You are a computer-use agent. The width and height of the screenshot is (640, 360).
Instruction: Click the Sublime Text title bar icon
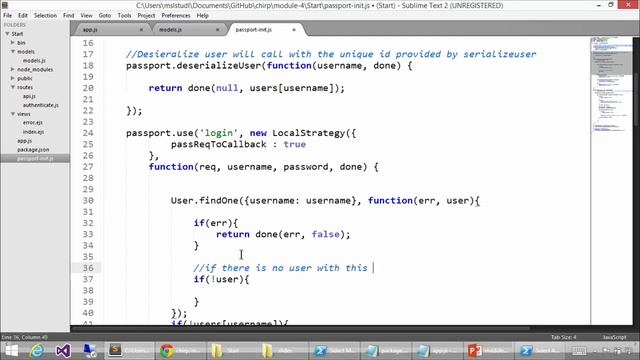[5, 5]
